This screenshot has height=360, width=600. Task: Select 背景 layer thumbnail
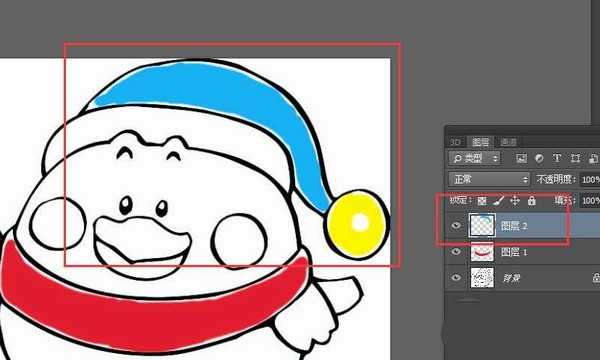coord(482,278)
